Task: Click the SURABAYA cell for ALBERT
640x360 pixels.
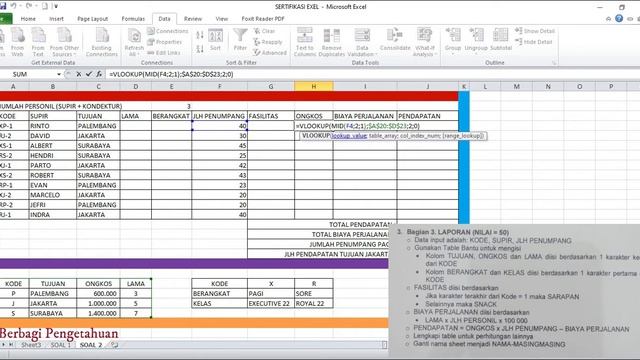Action: click(x=98, y=146)
